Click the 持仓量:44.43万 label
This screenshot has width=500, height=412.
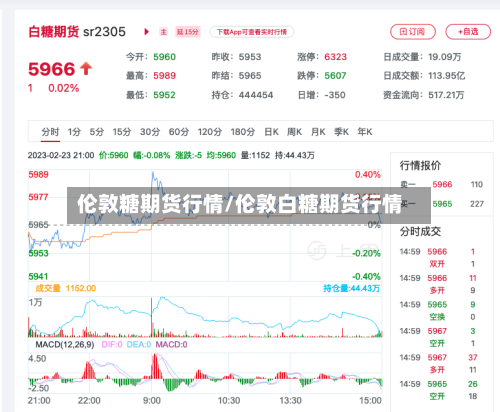(x=351, y=288)
